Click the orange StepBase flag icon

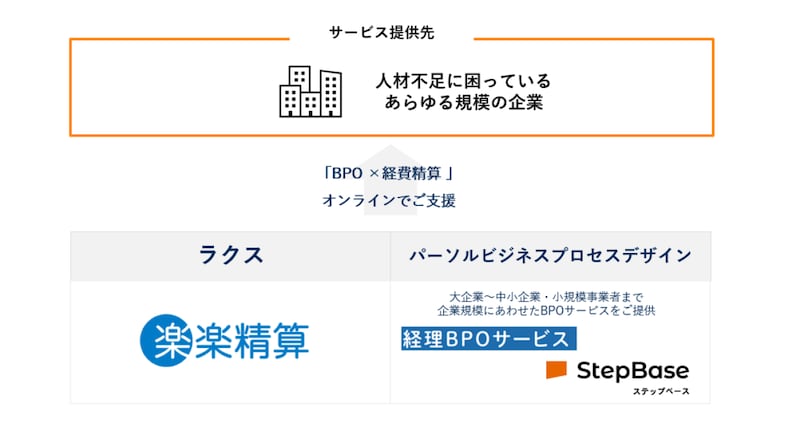coord(556,370)
